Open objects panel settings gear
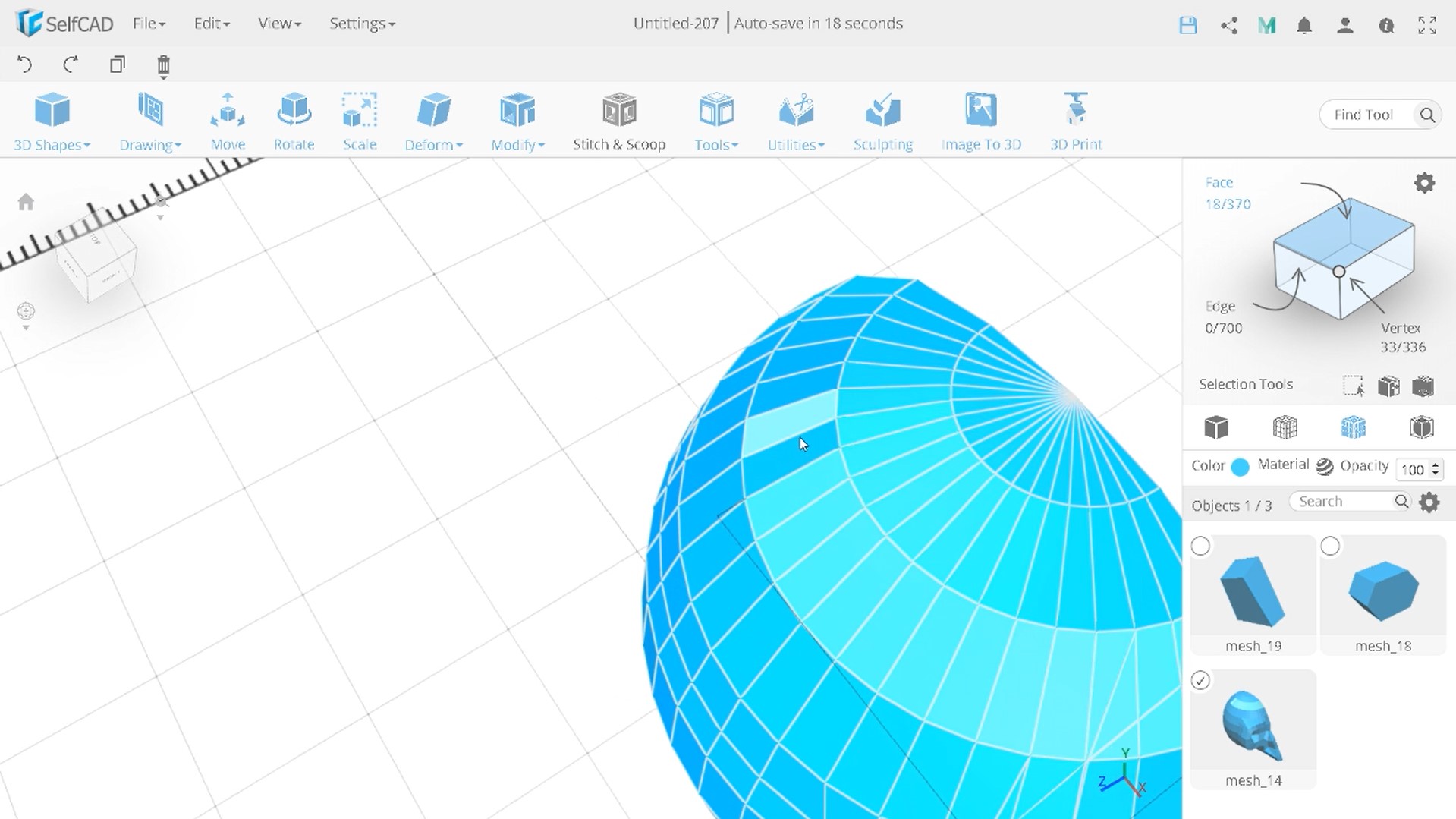This screenshot has width=1456, height=819. tap(1429, 502)
